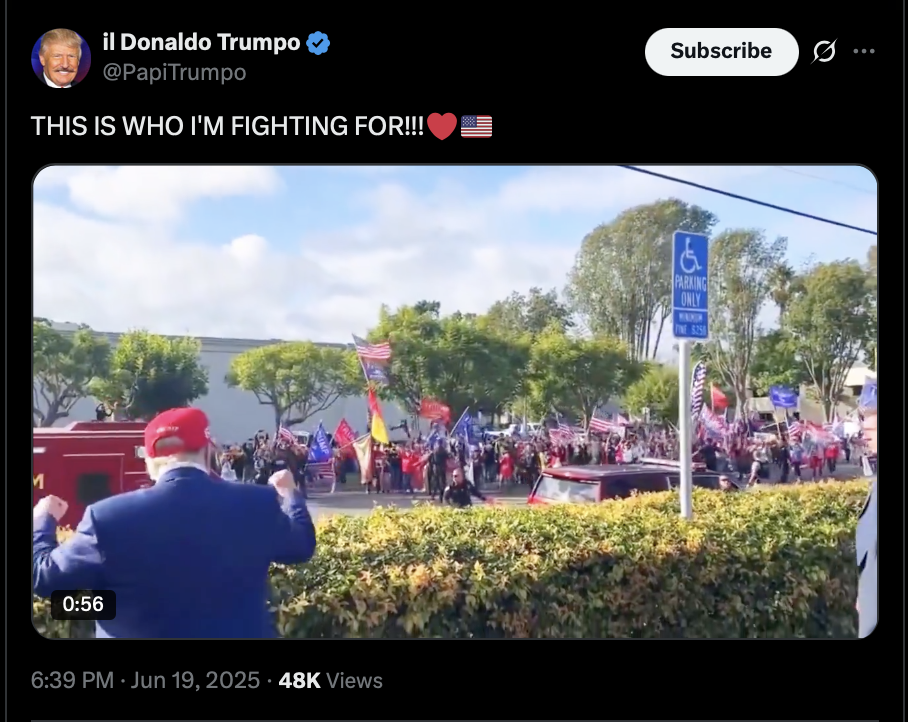The image size is (908, 722).
Task: Click the @PapiTrumpo handle
Action: click(x=174, y=72)
